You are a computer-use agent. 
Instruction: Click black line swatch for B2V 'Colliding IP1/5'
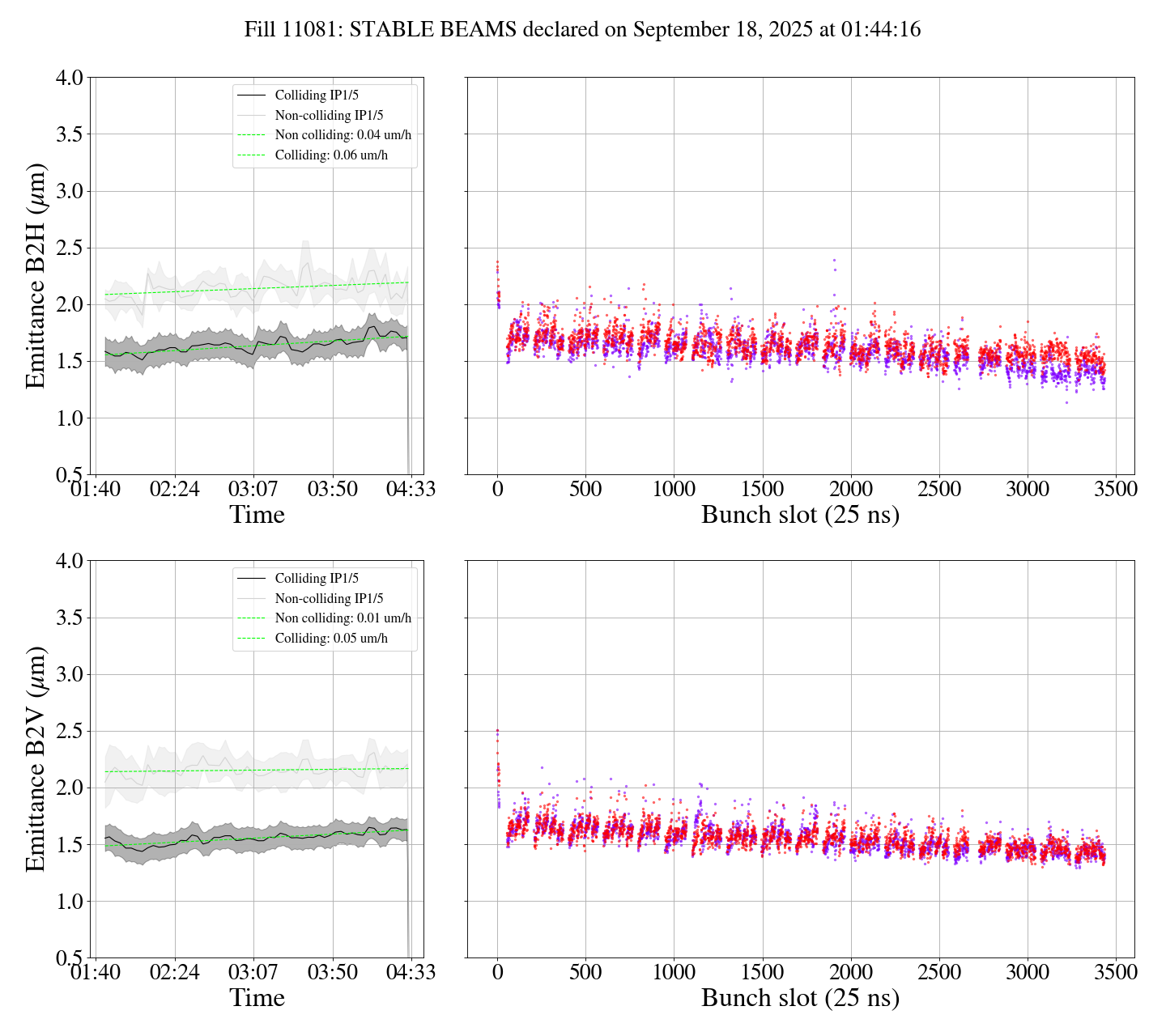coord(251,579)
